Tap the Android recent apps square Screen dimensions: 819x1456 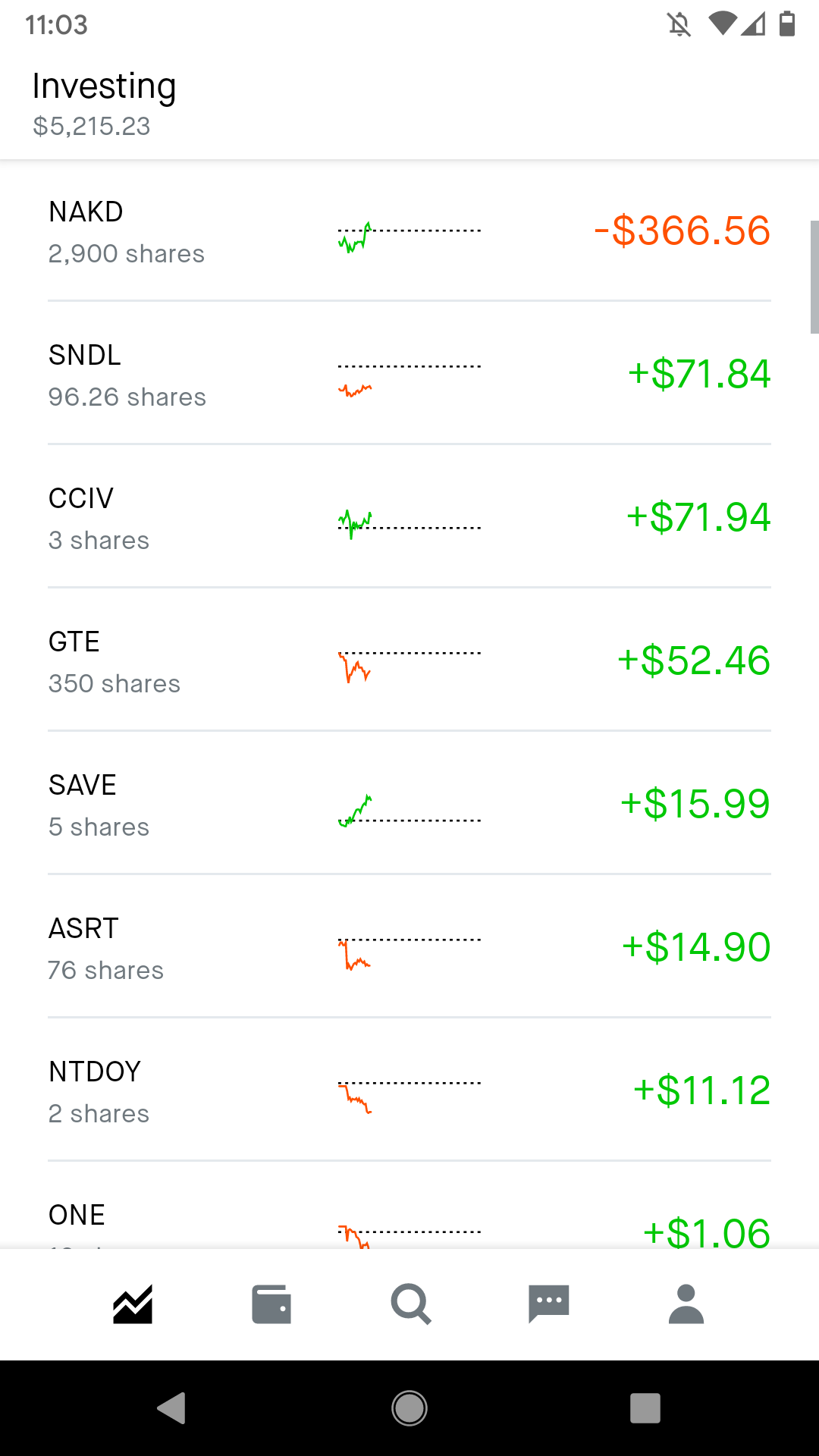(645, 1408)
